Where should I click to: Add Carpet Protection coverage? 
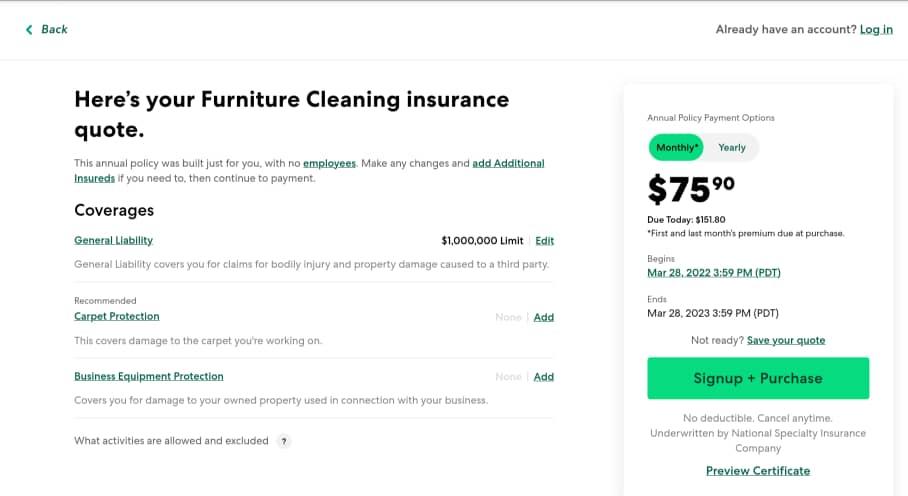coord(543,317)
